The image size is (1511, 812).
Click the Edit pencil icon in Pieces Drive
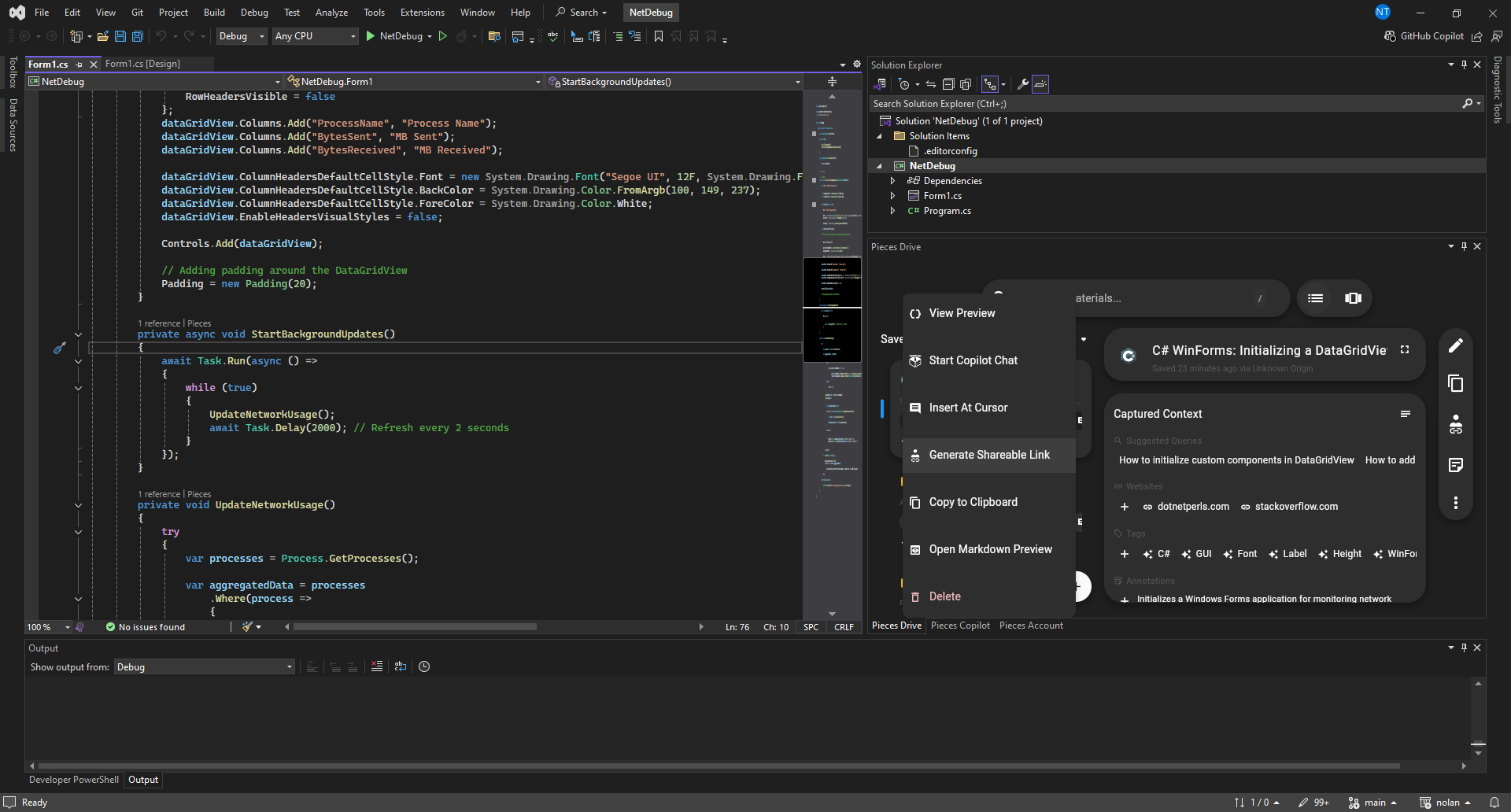[x=1456, y=345]
